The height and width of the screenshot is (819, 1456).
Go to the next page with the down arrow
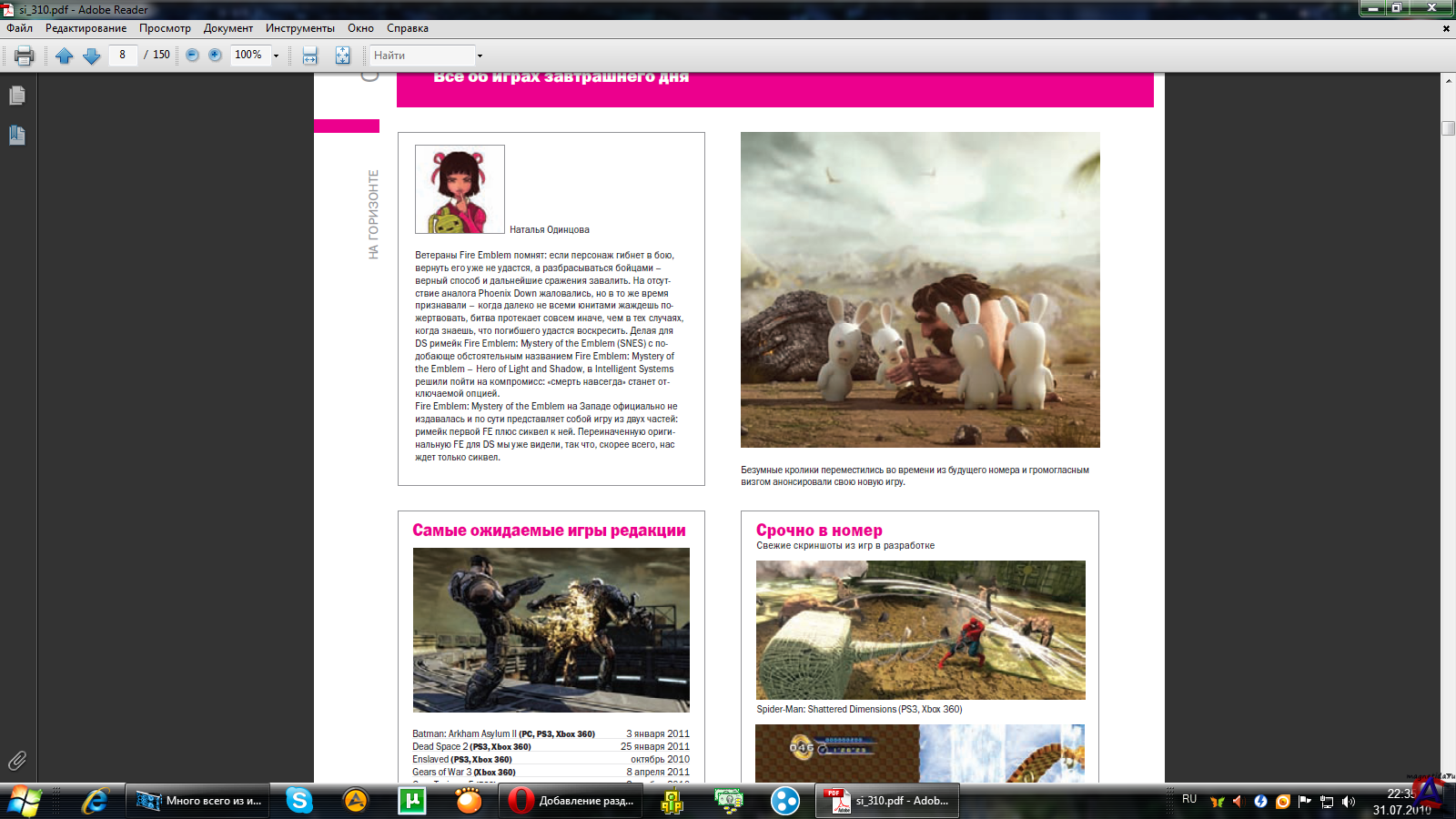click(x=91, y=56)
